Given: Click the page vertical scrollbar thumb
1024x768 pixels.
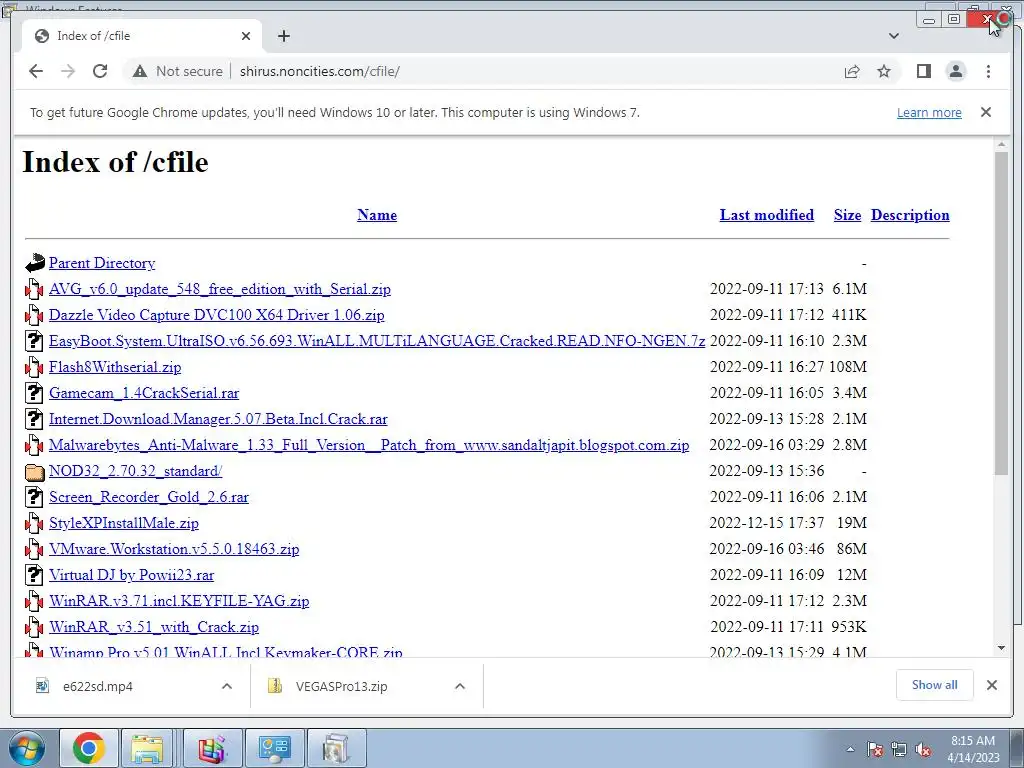Looking at the screenshot, I should coord(1001,313).
